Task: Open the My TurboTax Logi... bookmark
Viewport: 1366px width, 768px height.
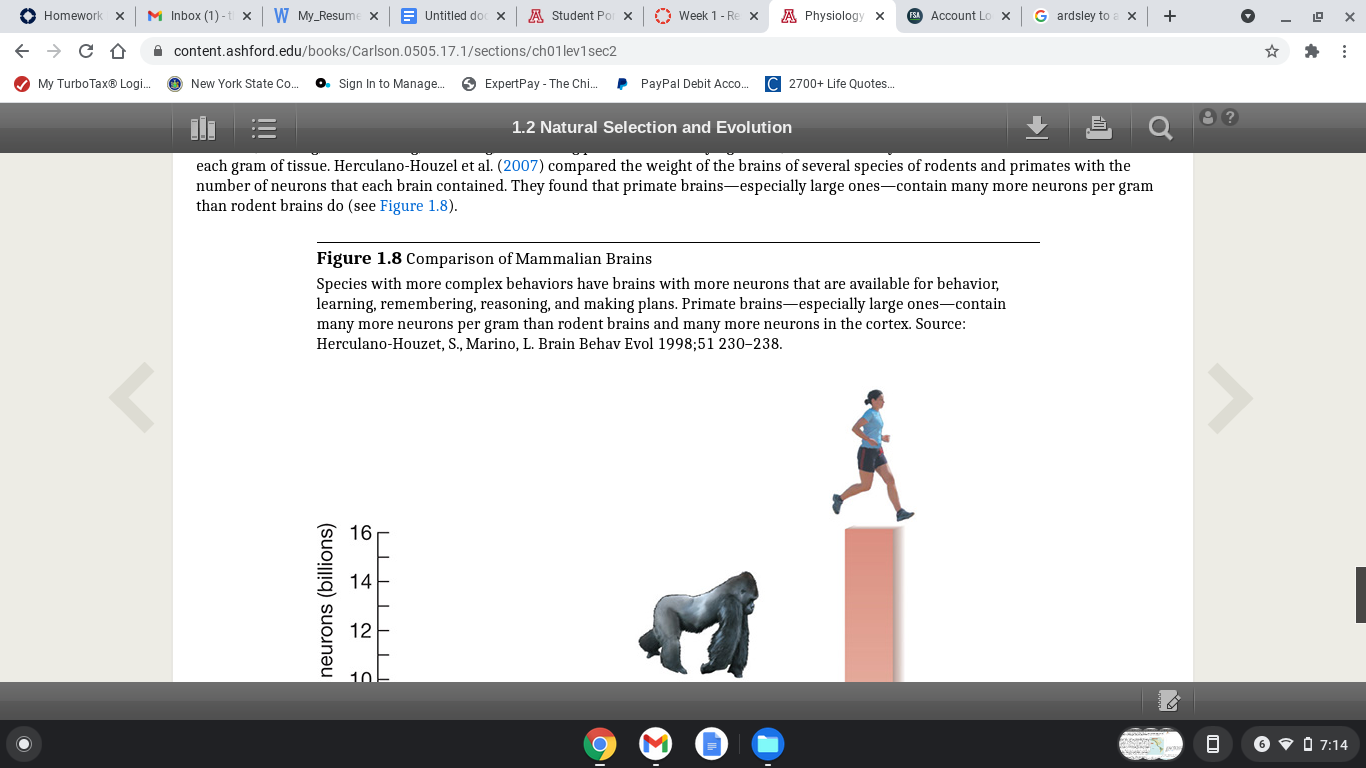Action: [83, 84]
